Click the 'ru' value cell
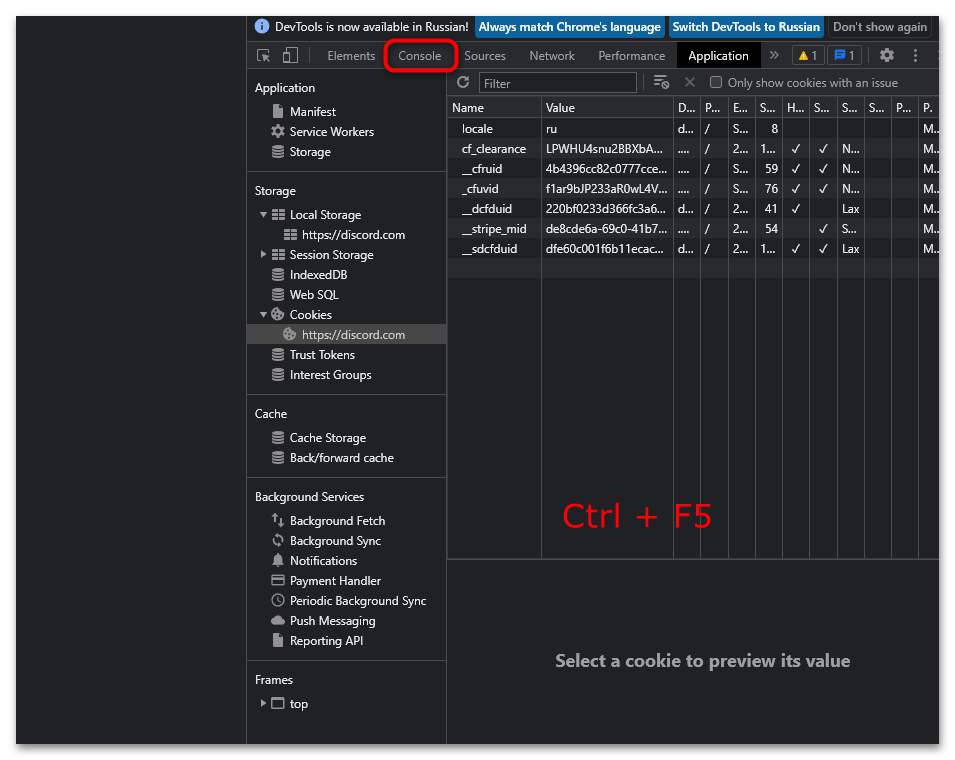This screenshot has width=955, height=760. (x=607, y=128)
